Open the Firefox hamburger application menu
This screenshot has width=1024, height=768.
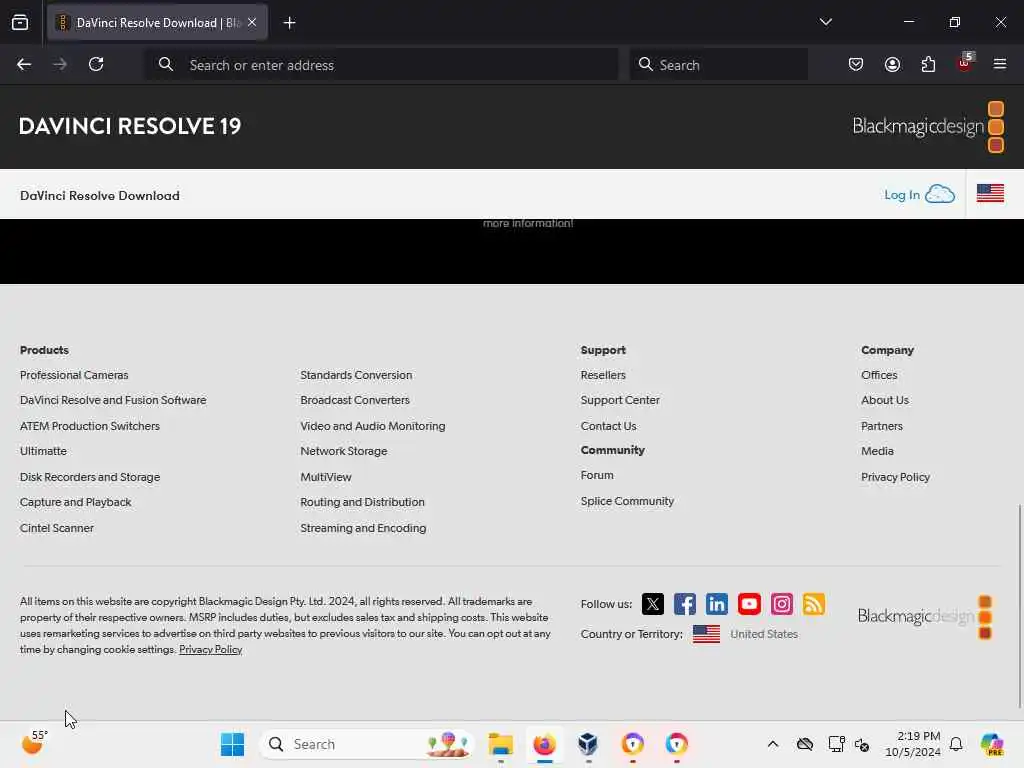tap(999, 64)
